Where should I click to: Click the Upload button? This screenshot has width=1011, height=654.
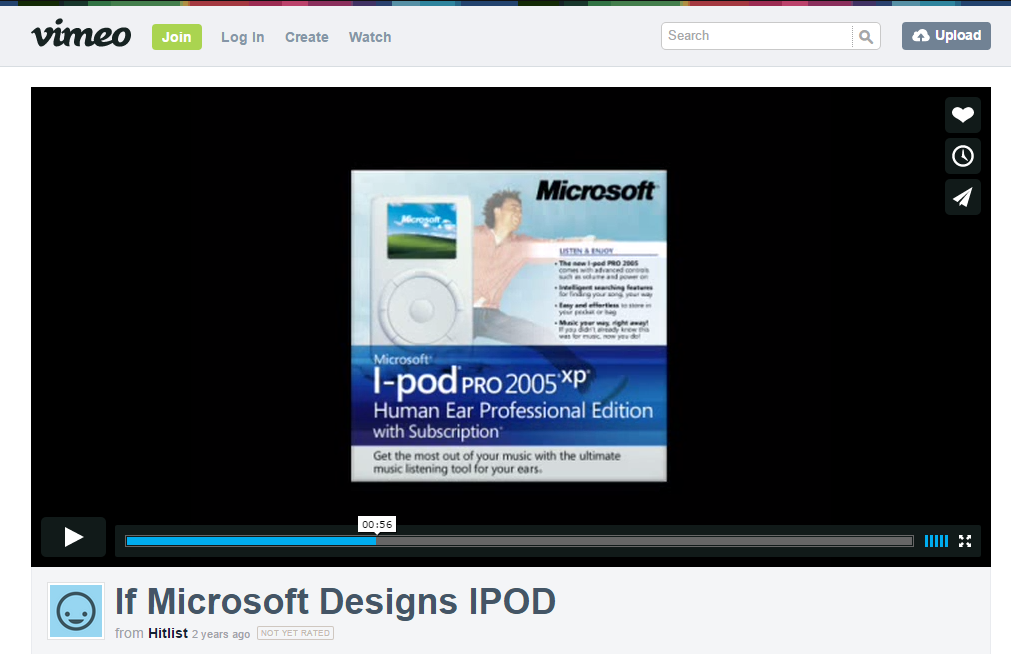[946, 35]
